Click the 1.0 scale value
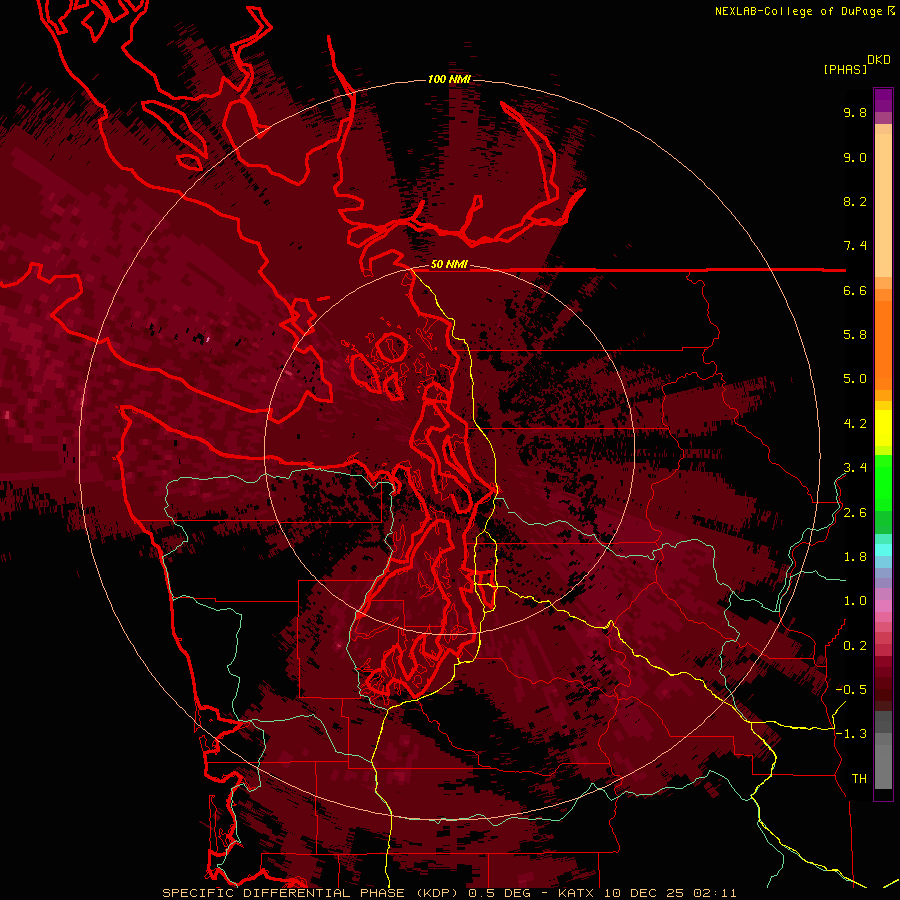Screen dimensions: 900x900 click(x=855, y=601)
